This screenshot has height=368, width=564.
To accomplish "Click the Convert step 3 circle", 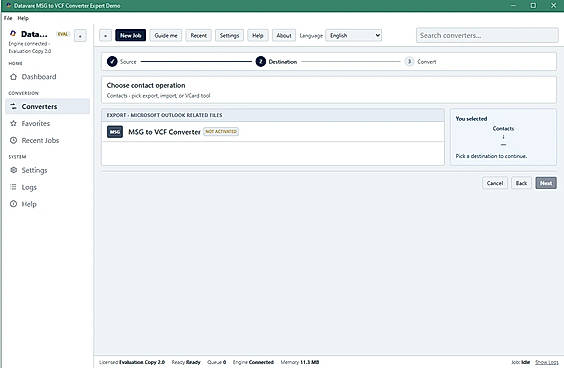I will (409, 62).
